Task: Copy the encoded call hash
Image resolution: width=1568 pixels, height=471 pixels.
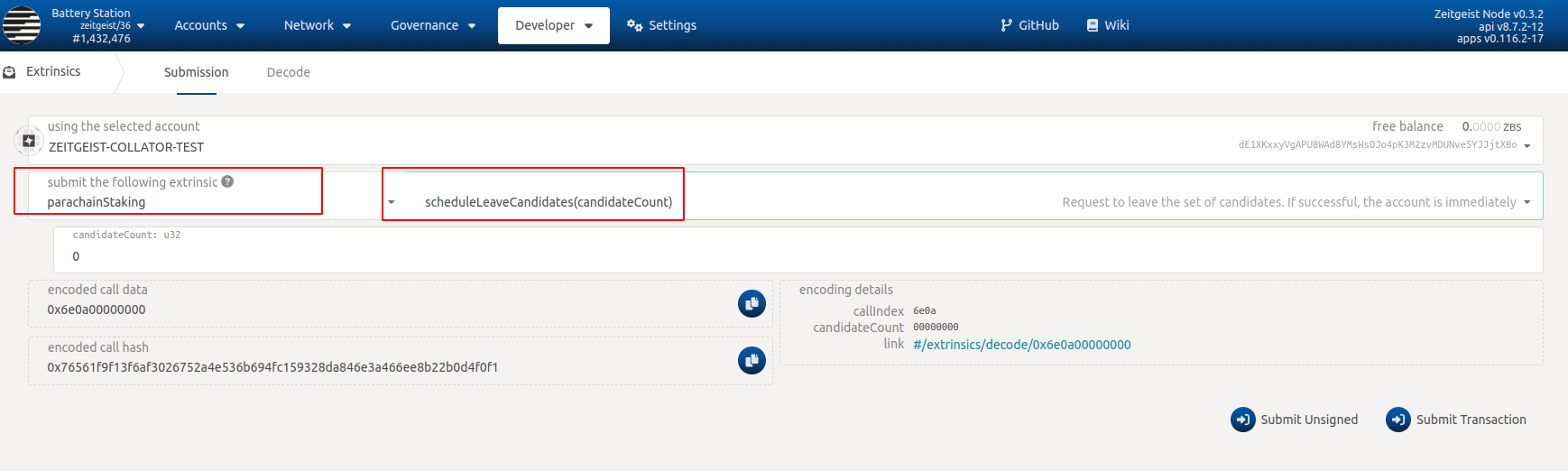Action: [x=752, y=361]
